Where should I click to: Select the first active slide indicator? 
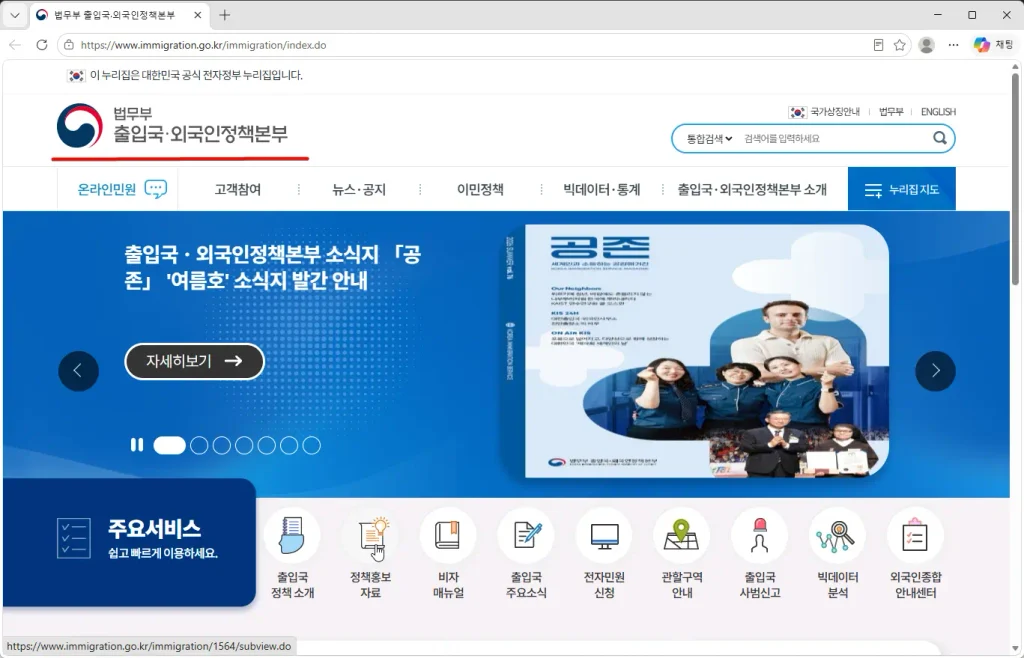point(169,445)
